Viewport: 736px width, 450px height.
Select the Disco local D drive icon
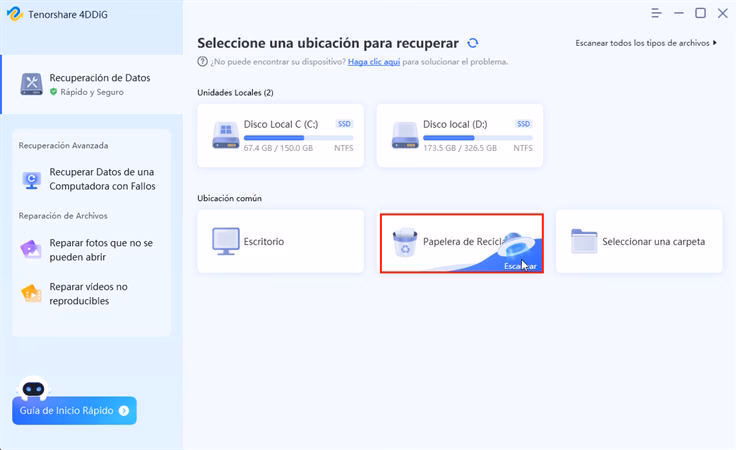pos(405,135)
